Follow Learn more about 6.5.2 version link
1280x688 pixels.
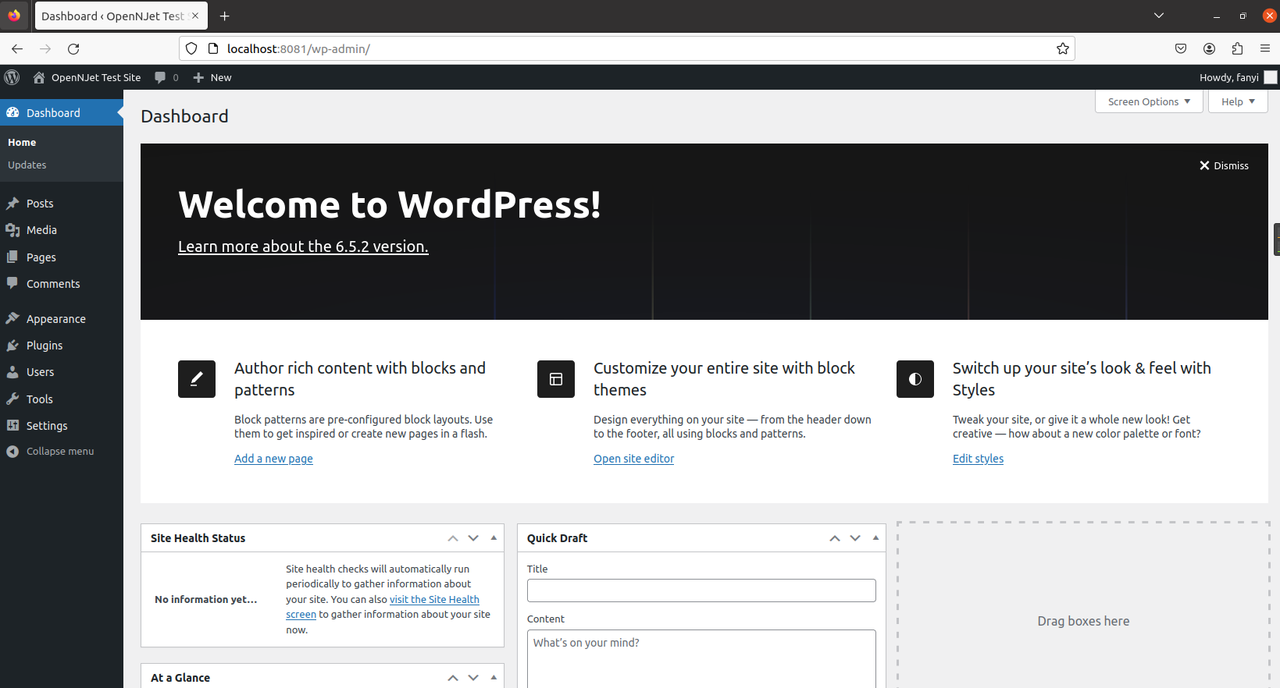pos(303,246)
